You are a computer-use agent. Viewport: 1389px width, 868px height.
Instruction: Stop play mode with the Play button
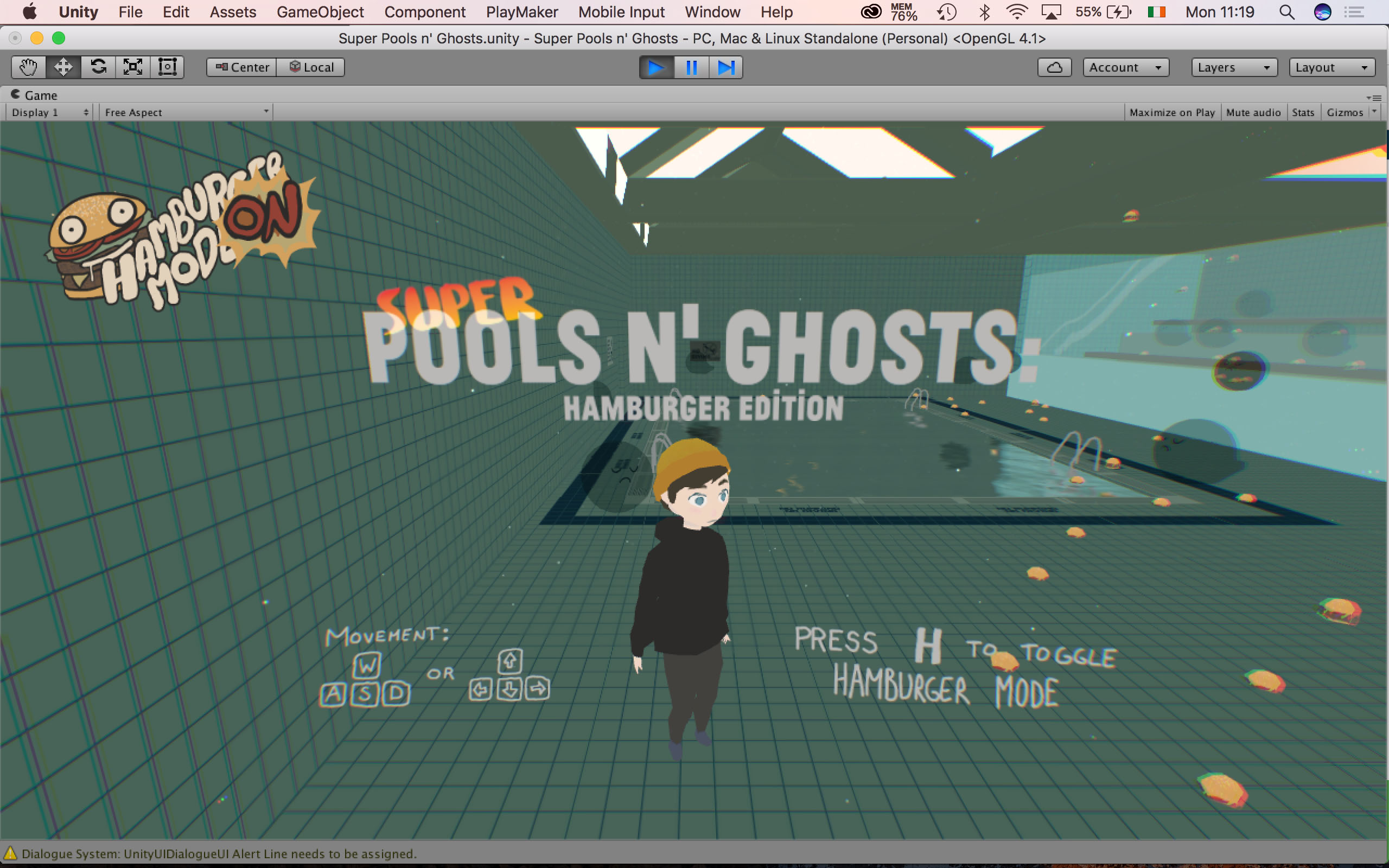(x=656, y=67)
